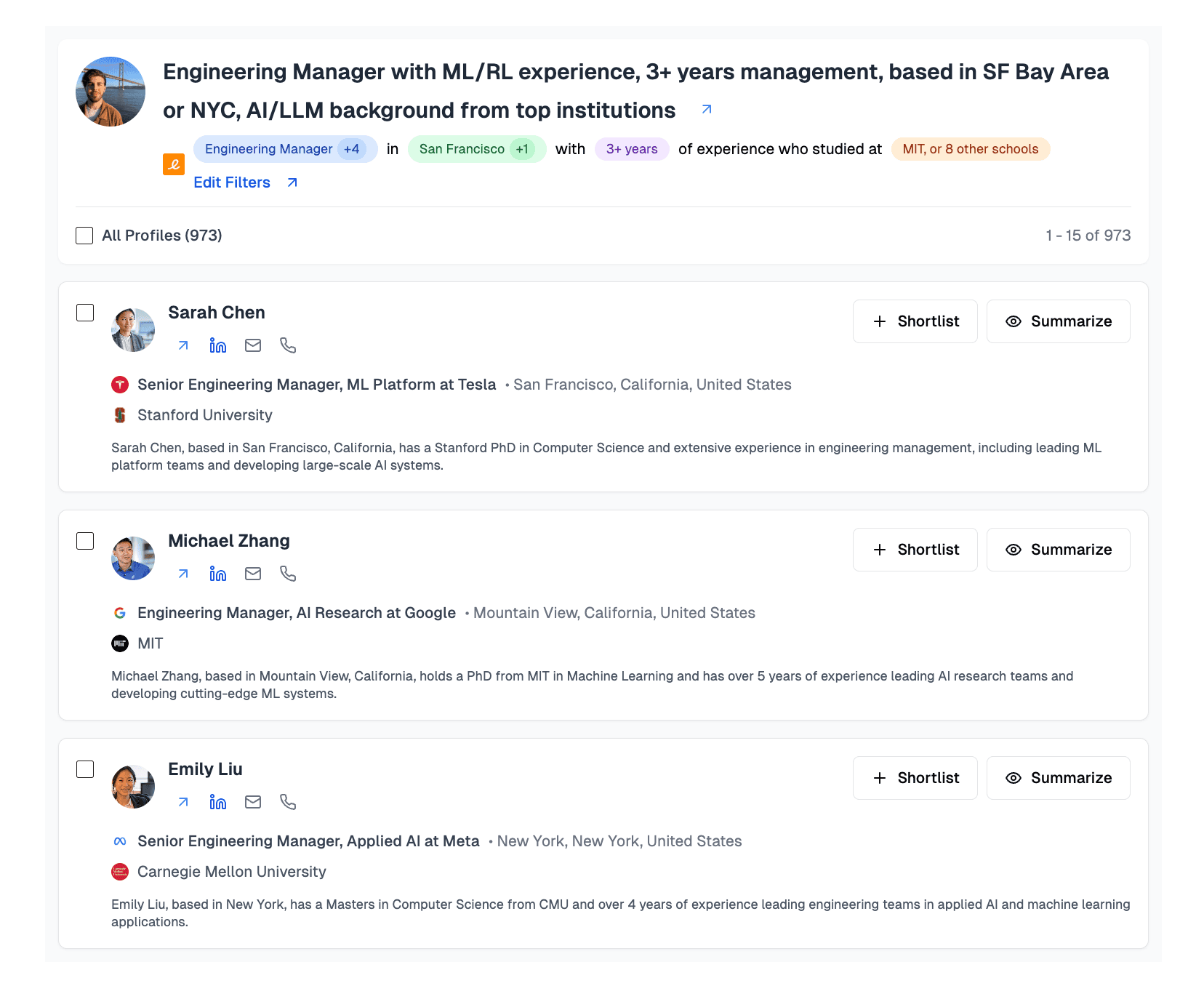
Task: Shortlist Sarah Chen
Action: coord(915,321)
